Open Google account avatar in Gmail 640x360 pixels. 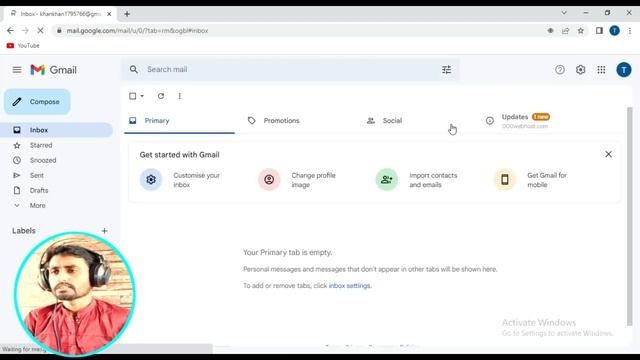624,70
